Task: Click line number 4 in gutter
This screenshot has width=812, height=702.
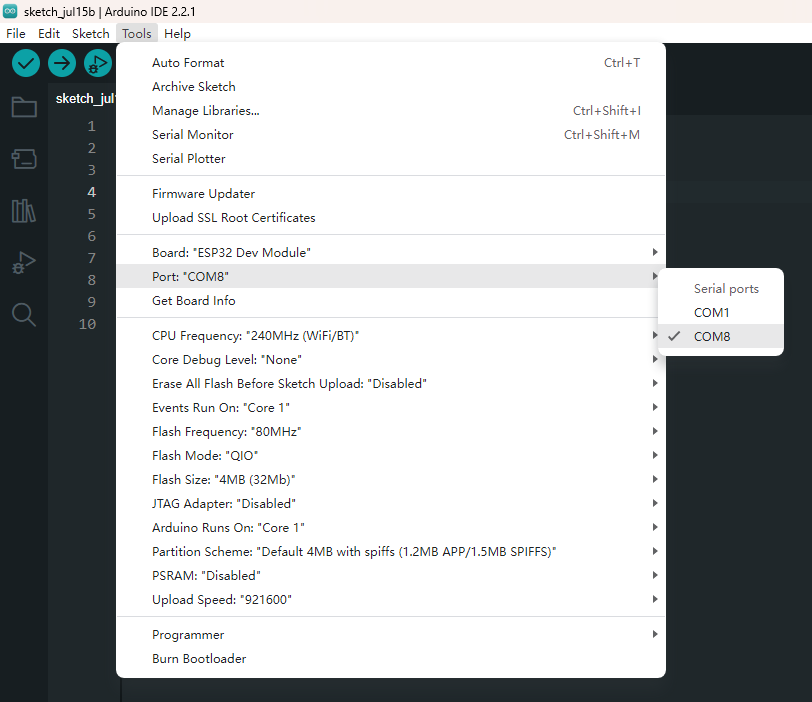Action: pyautogui.click(x=92, y=192)
